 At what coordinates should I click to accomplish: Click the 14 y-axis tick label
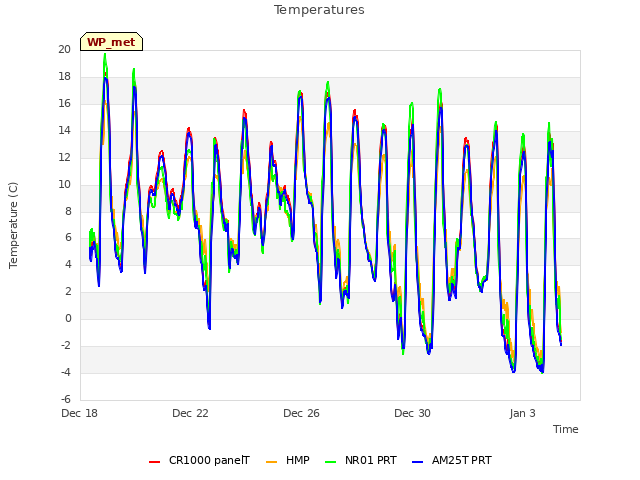click(x=64, y=130)
